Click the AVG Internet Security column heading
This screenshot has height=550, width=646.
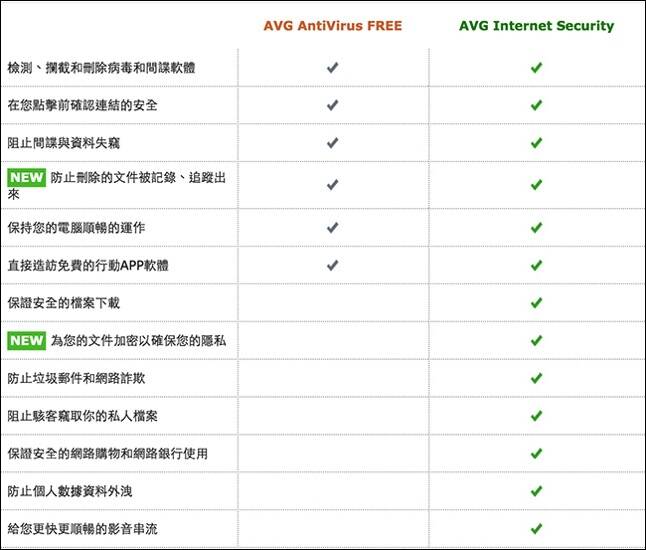coord(536,26)
